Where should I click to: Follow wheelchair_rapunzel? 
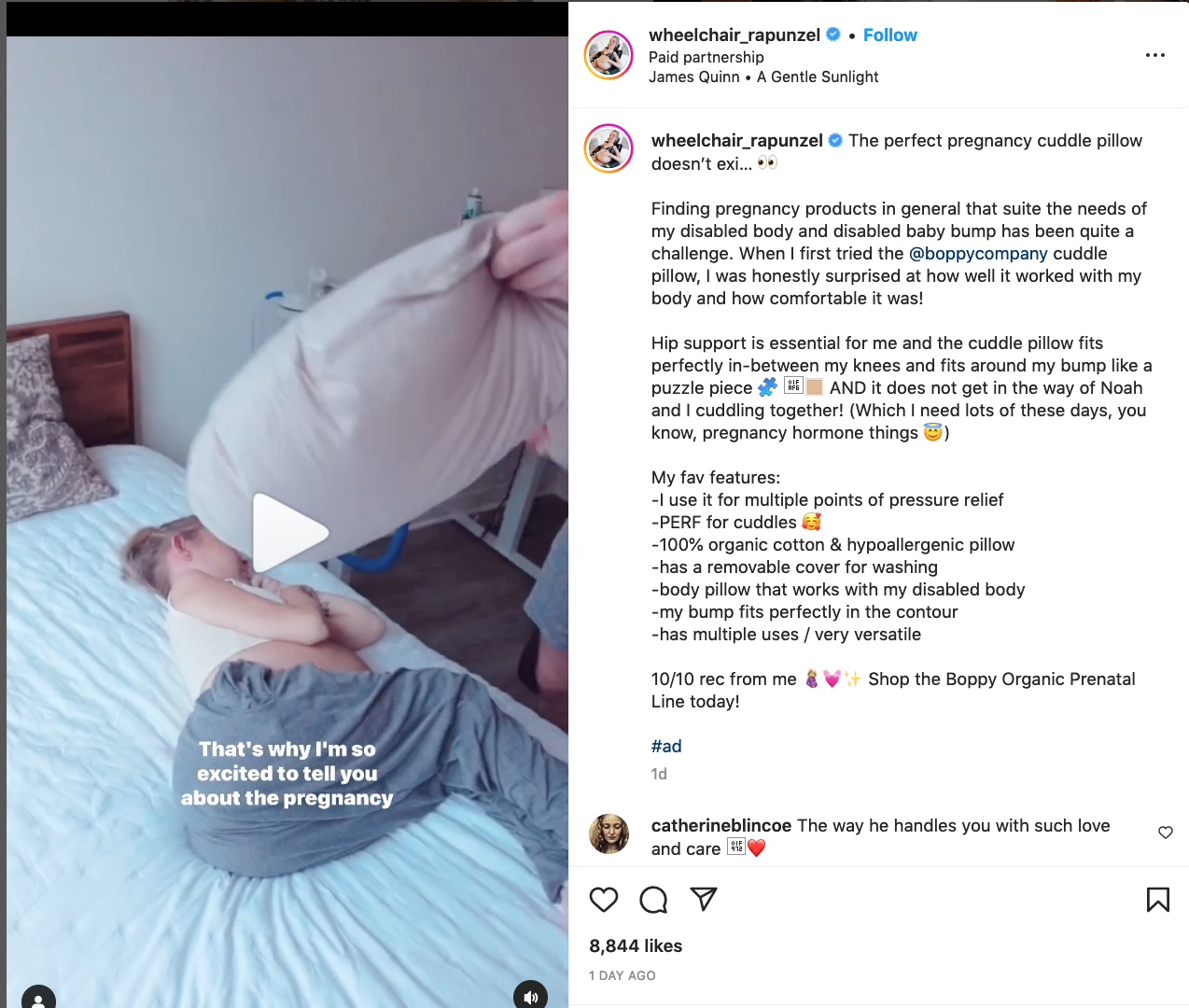889,35
